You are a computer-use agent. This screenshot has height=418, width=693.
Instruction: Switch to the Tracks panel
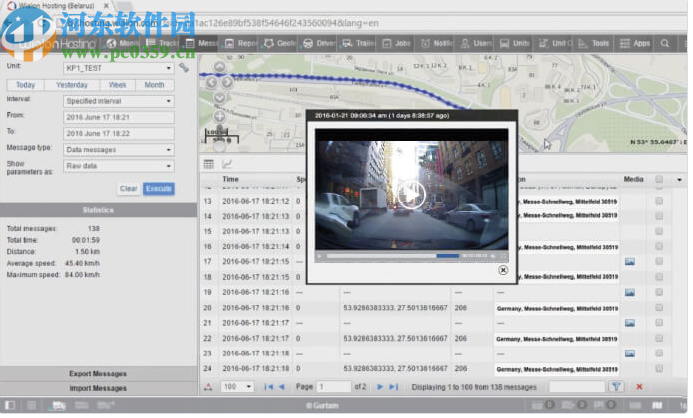[162, 44]
